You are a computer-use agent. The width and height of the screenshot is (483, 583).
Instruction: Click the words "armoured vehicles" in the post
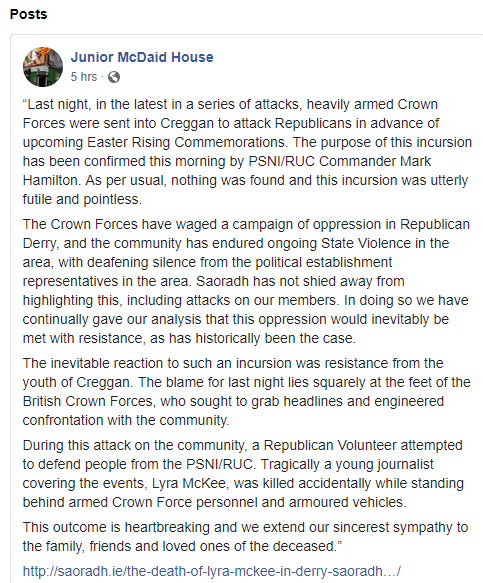tap(346, 502)
